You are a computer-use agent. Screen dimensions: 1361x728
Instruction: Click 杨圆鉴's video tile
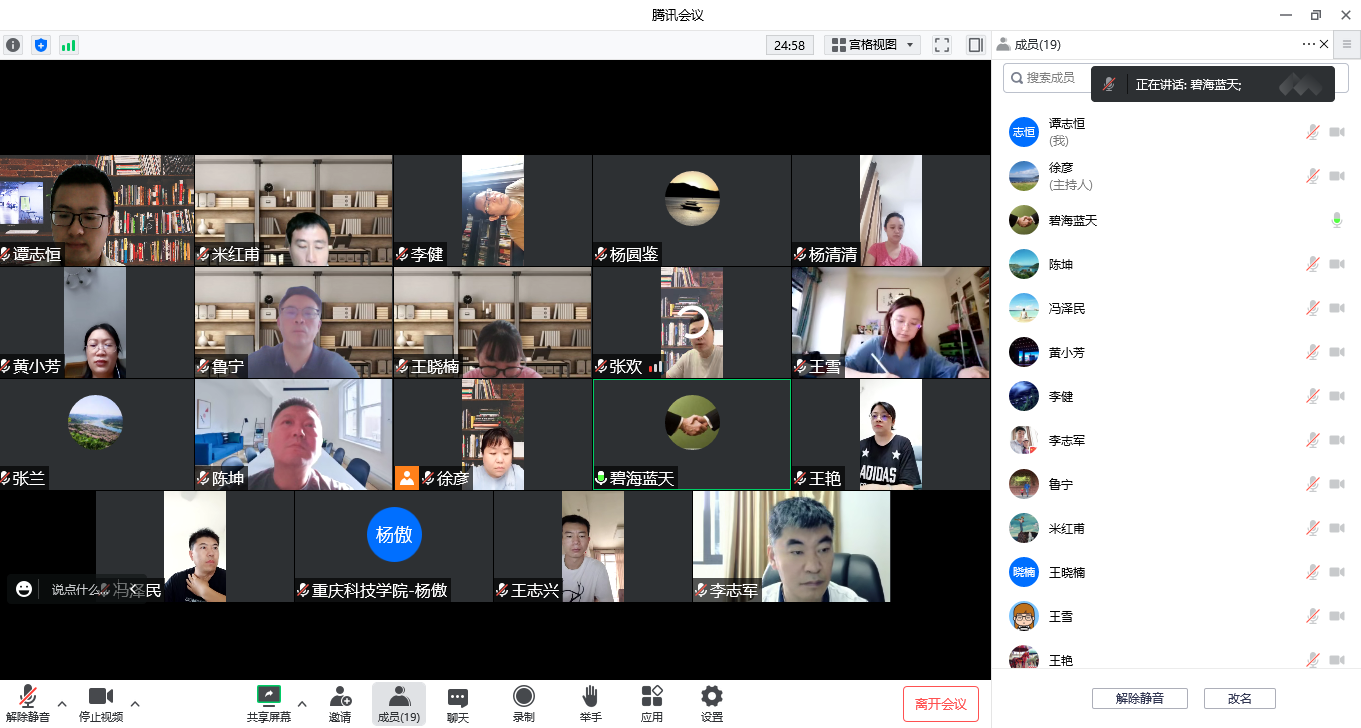[x=692, y=210]
